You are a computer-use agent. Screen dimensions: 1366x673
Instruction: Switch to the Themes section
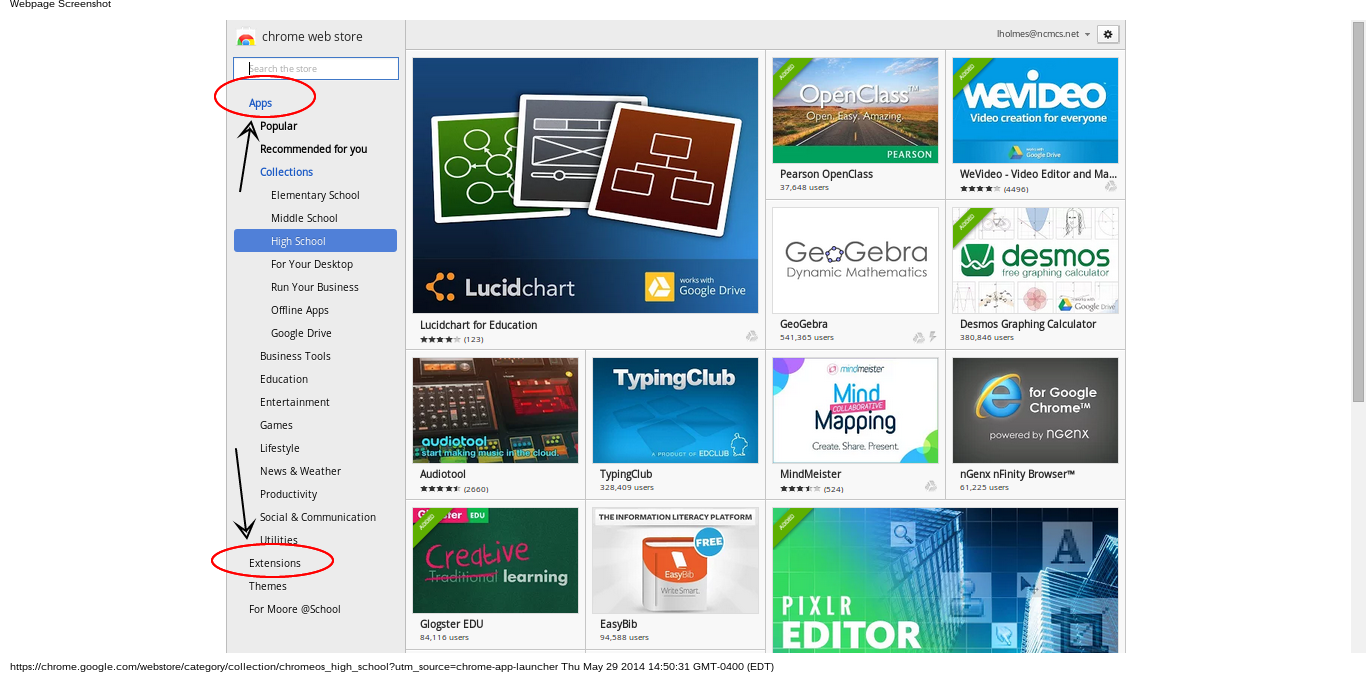click(x=268, y=586)
